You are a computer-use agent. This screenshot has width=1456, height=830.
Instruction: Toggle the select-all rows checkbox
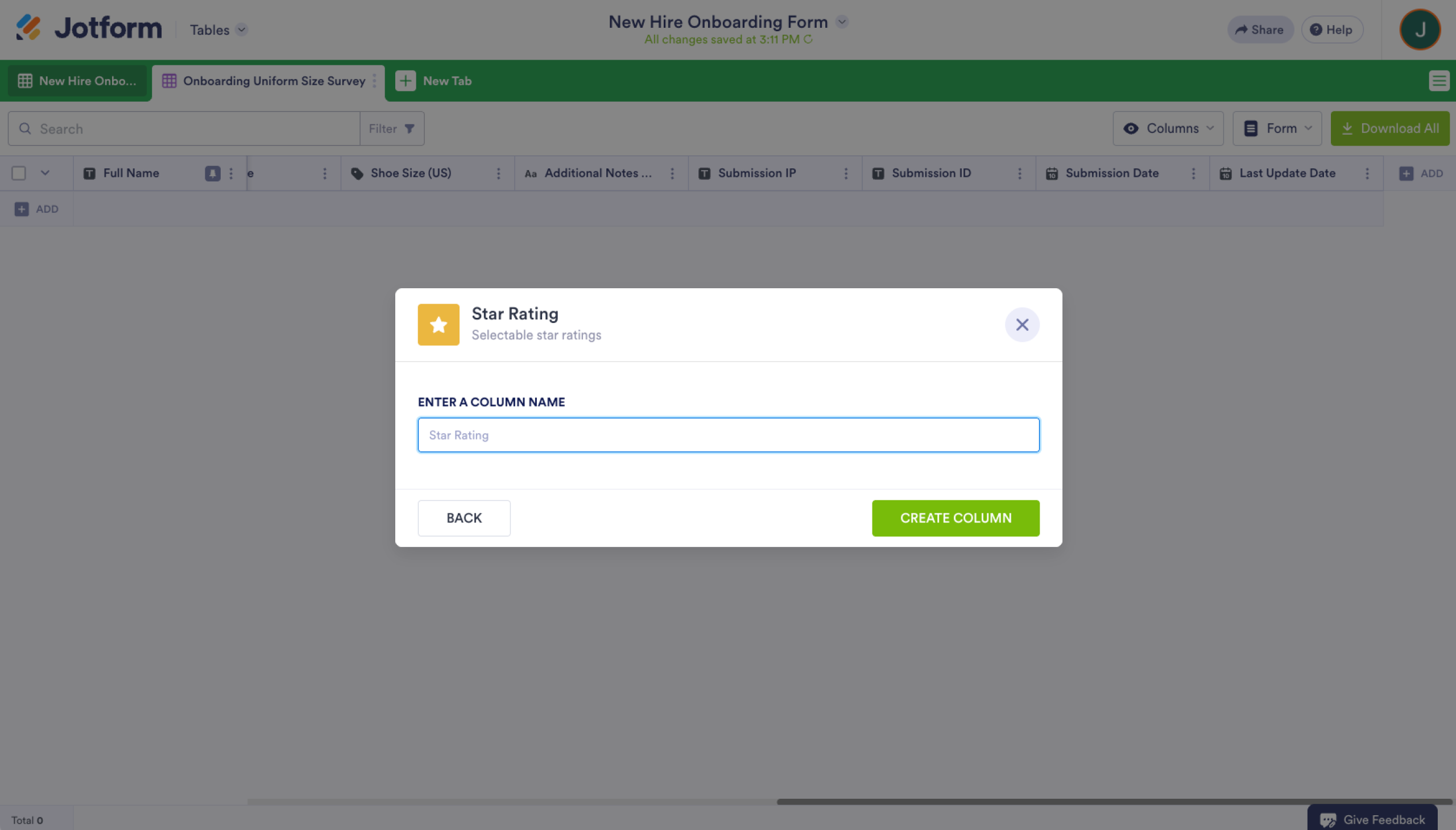point(18,173)
